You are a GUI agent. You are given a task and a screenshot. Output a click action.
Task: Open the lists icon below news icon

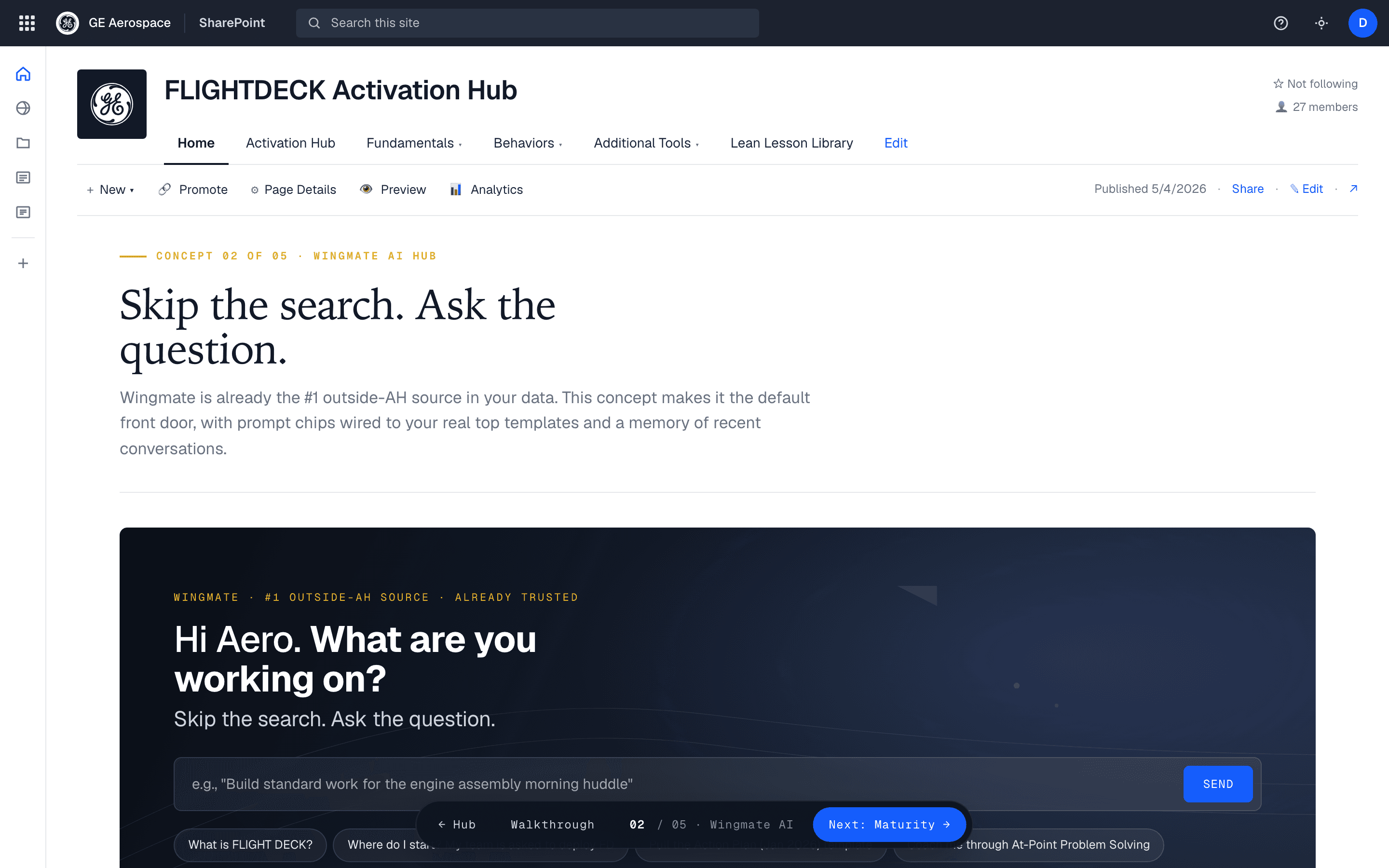point(23,212)
